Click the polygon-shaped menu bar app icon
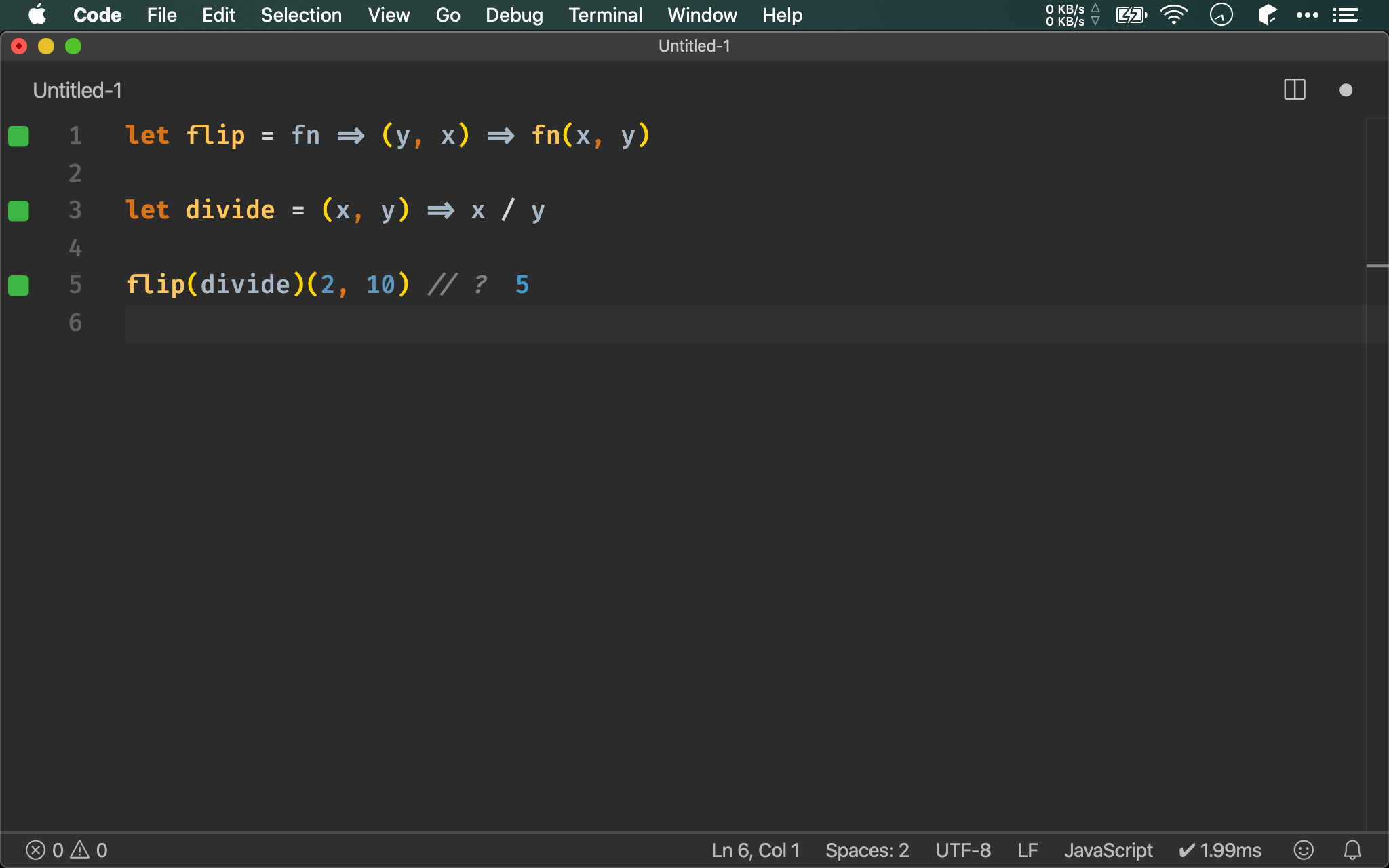The image size is (1389, 868). (x=1266, y=15)
